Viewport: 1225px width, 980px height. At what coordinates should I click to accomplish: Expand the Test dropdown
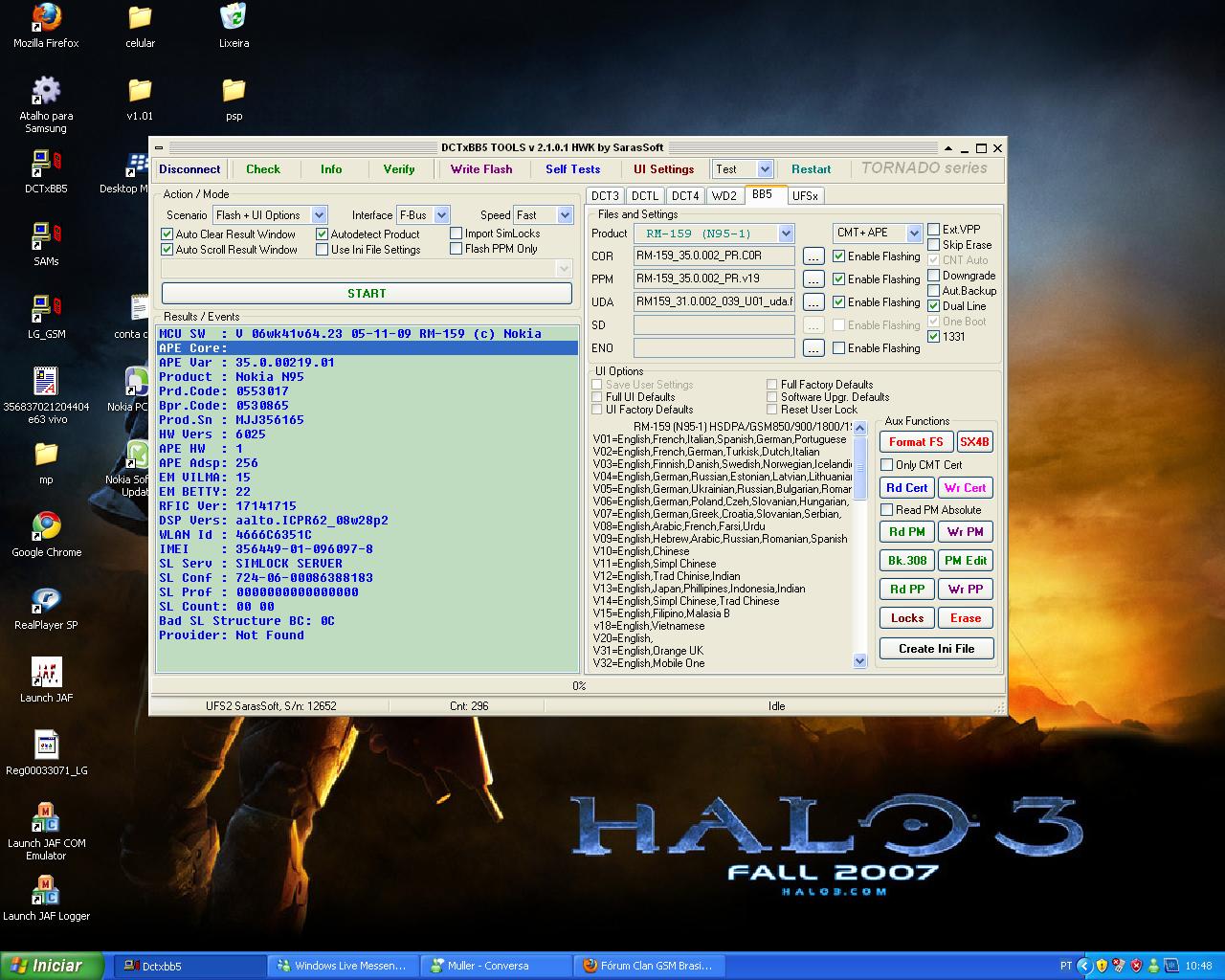[765, 169]
